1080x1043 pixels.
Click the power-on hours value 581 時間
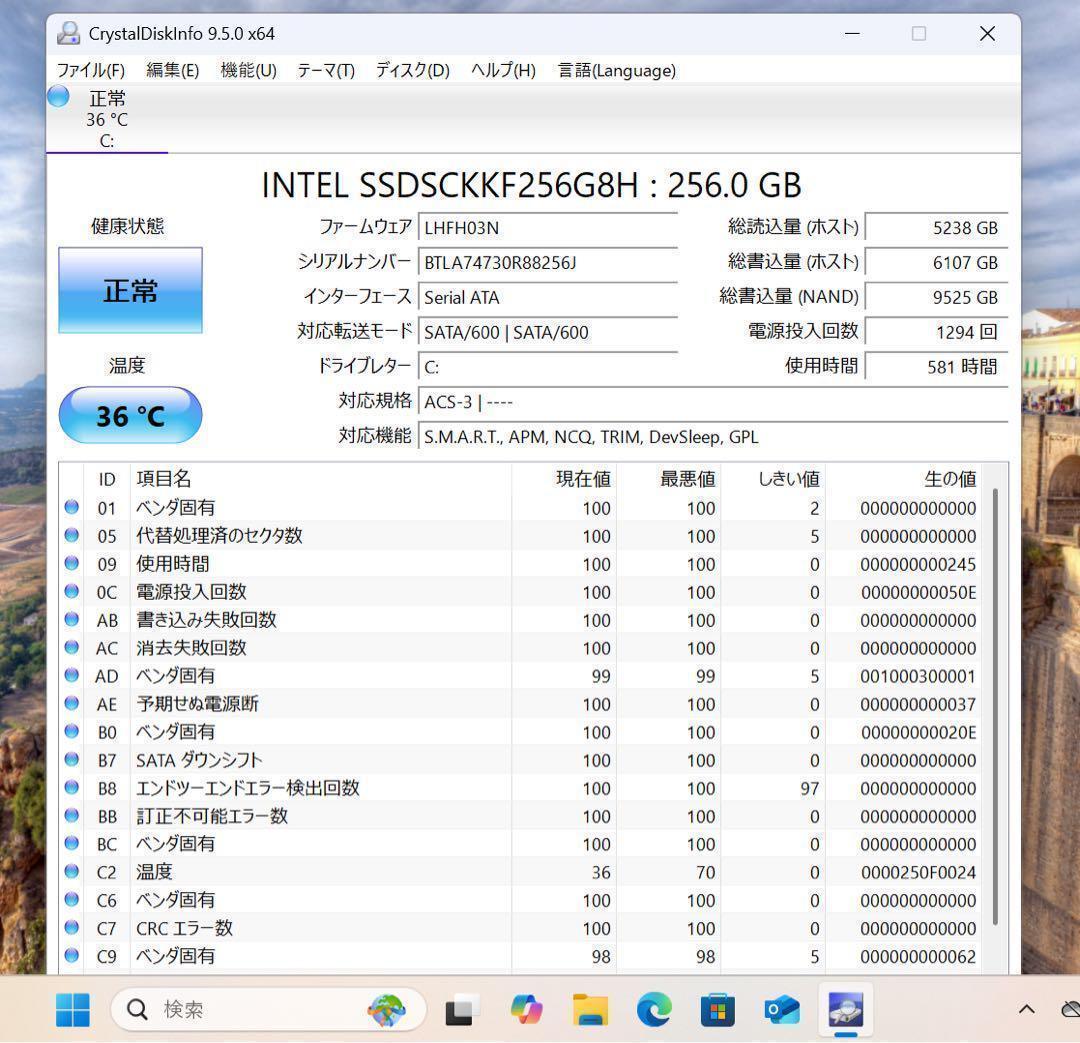click(x=937, y=366)
